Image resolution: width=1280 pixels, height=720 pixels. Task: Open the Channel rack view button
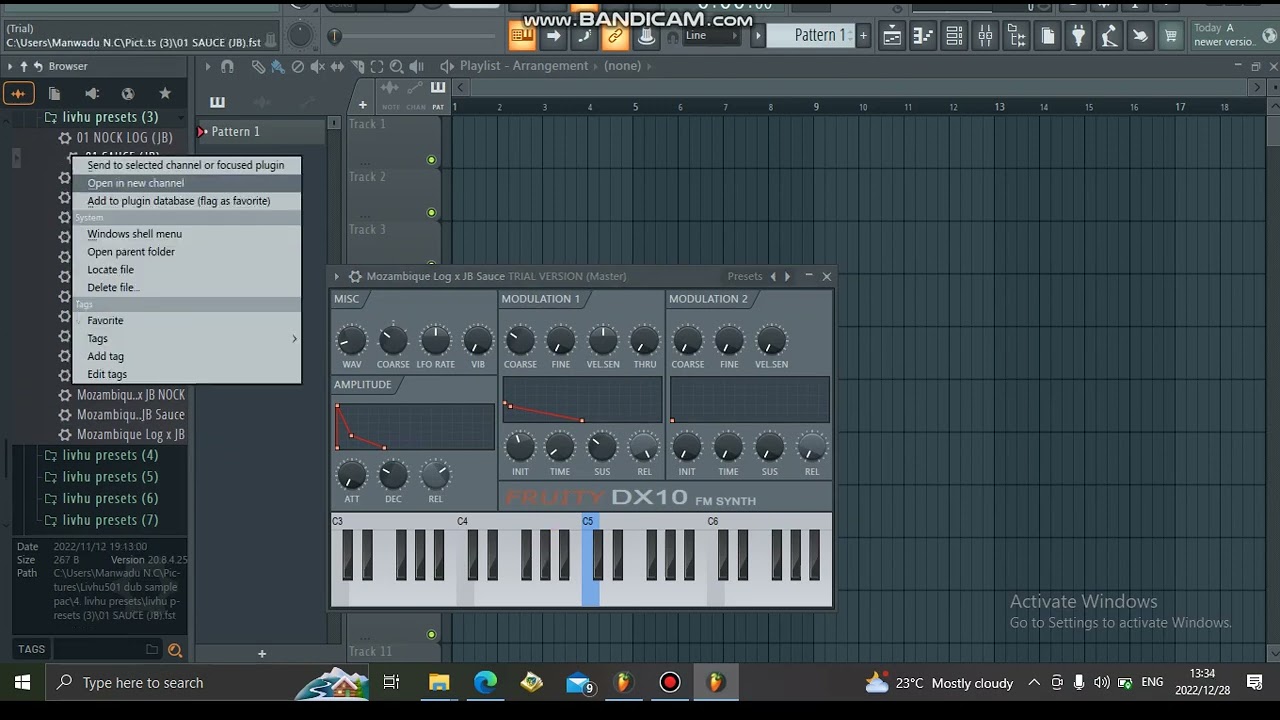954,37
